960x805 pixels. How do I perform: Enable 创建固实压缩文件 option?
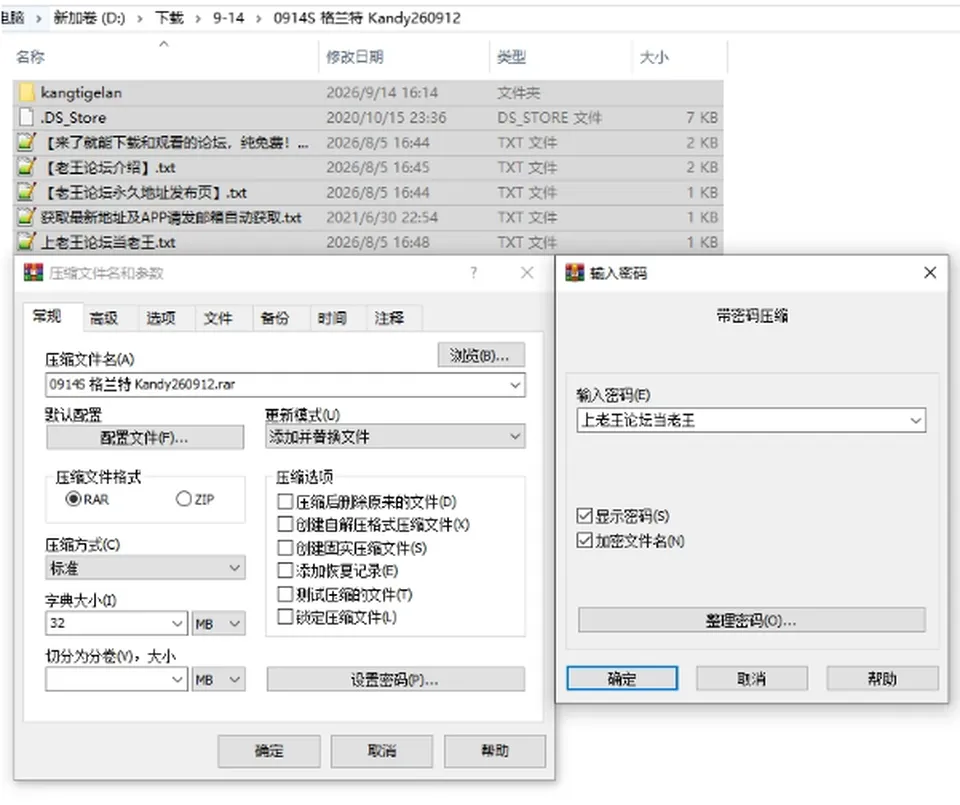pyautogui.click(x=285, y=547)
